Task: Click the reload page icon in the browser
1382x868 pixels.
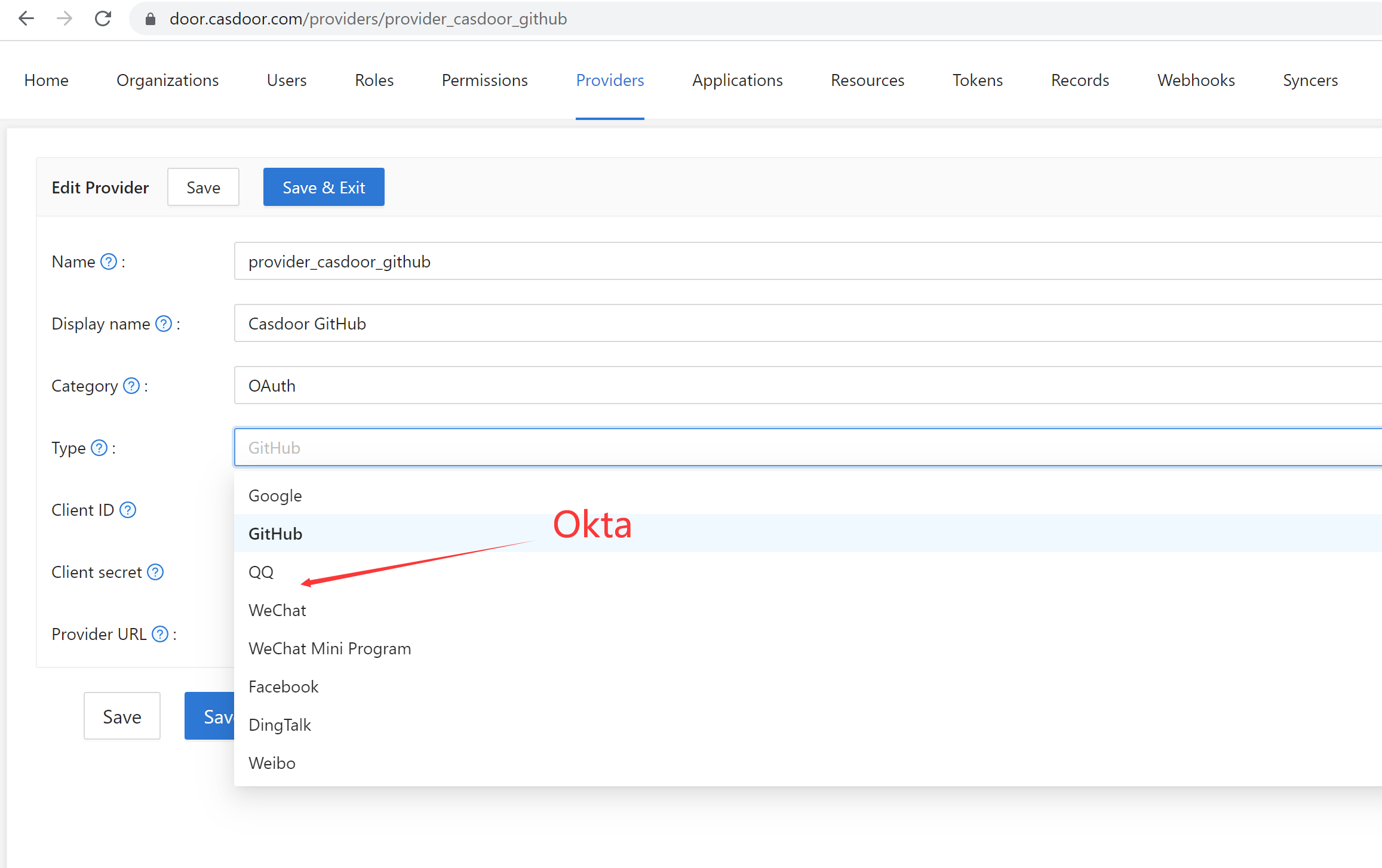Action: click(103, 19)
